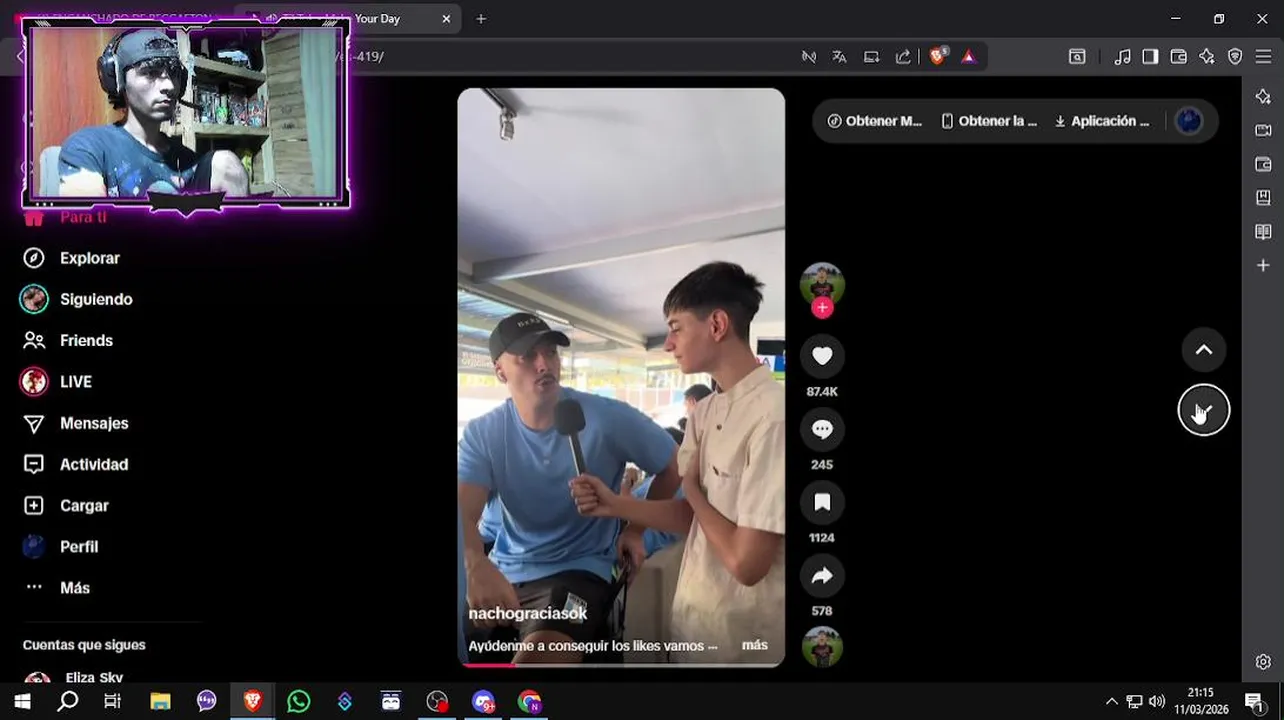Open Actividad in the sidebar
Image resolution: width=1284 pixels, height=720 pixels.
(x=75, y=464)
